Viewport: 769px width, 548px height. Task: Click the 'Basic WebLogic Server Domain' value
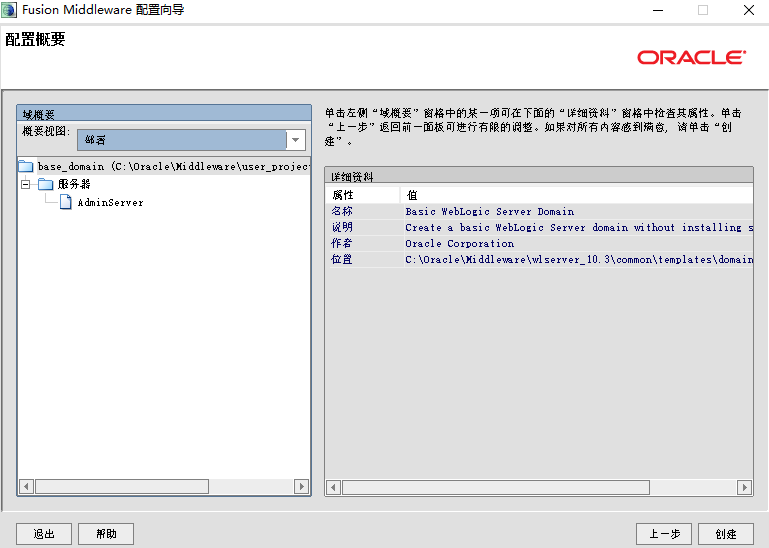coord(489,211)
